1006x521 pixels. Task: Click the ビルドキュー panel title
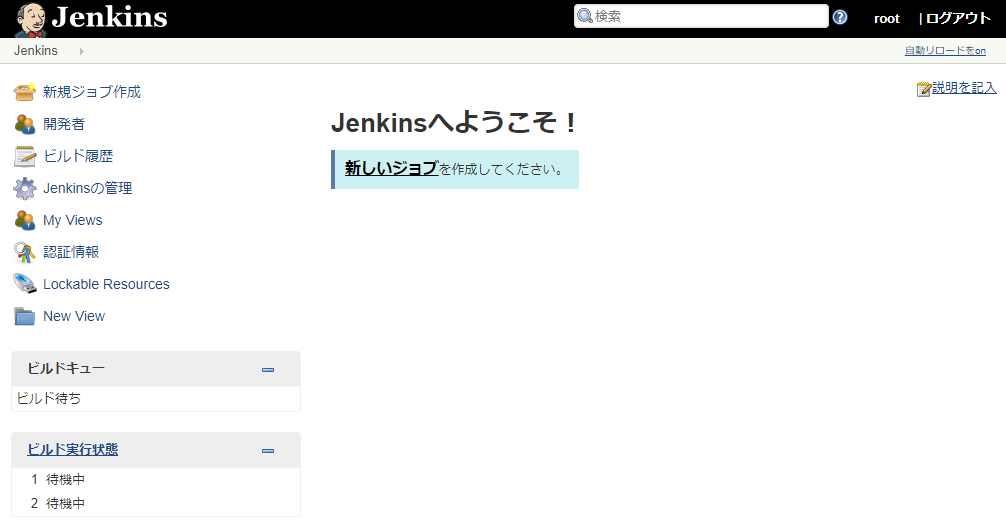[66, 368]
